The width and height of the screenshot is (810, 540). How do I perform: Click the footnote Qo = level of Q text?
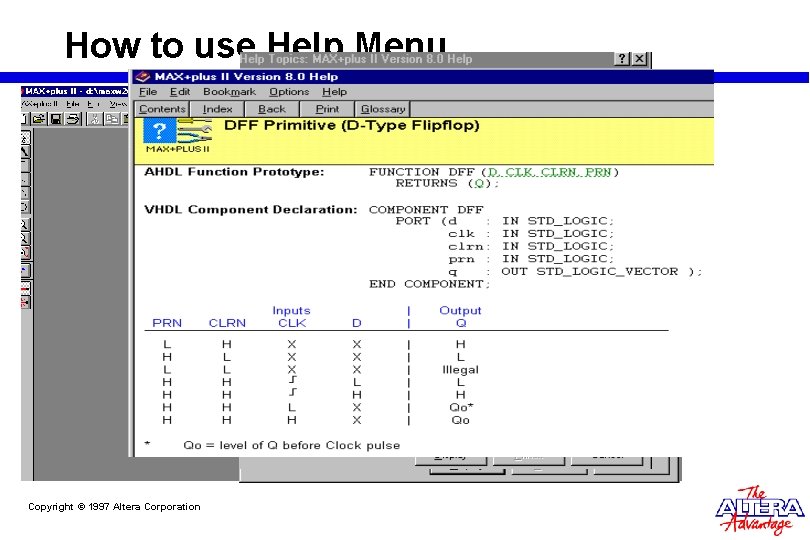tap(291, 445)
